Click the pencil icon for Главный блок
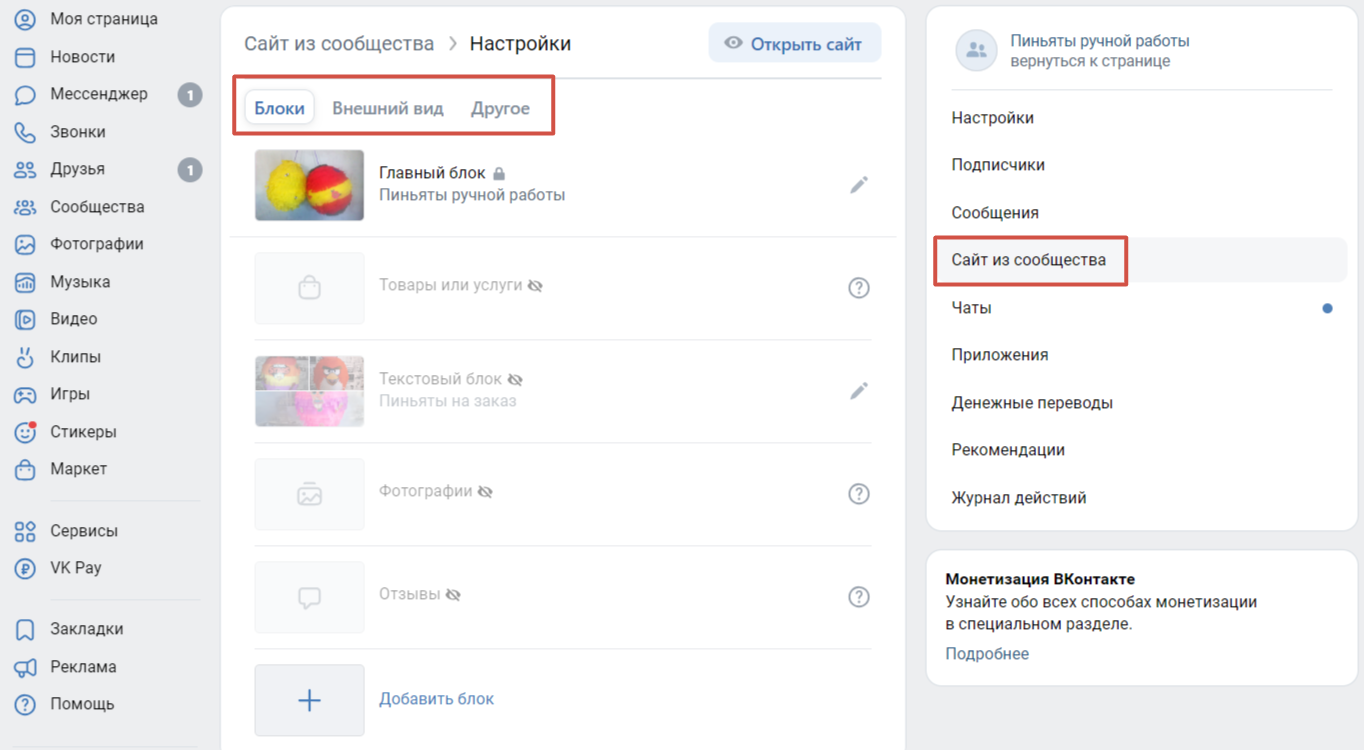The image size is (1364, 750). click(x=858, y=185)
